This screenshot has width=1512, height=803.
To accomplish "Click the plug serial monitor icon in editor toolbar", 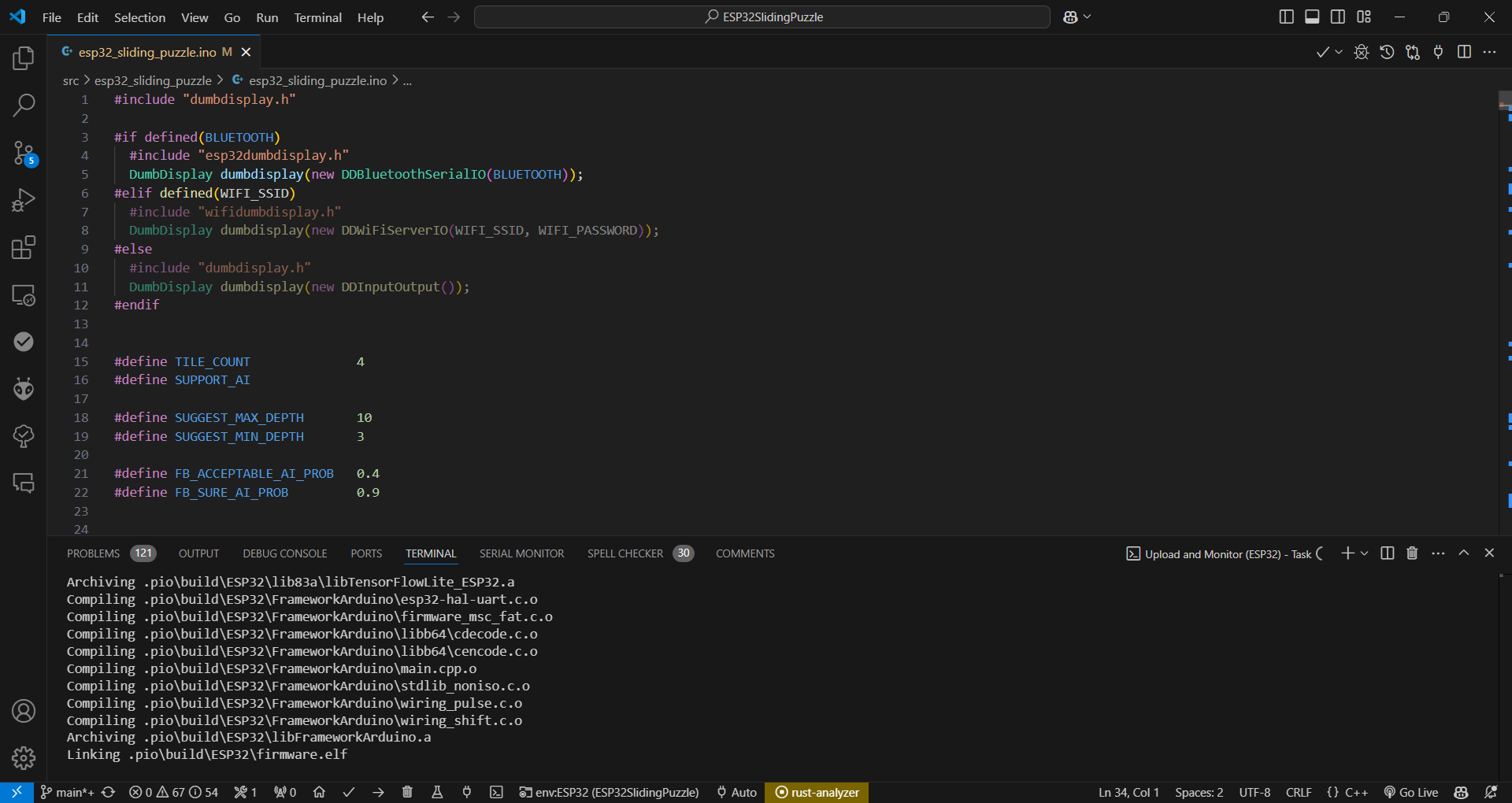I will coord(1439,52).
